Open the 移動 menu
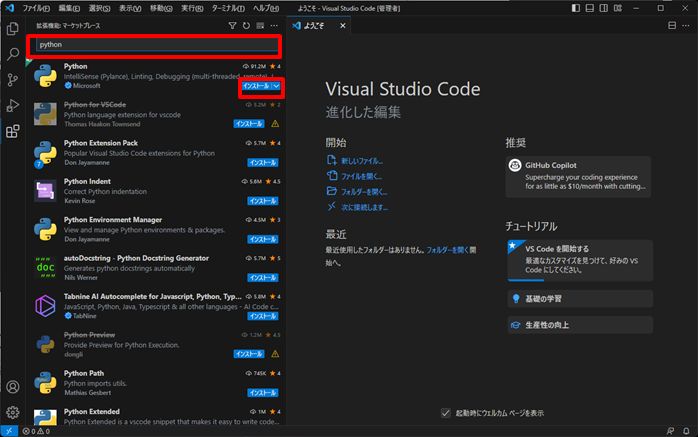 pos(161,8)
